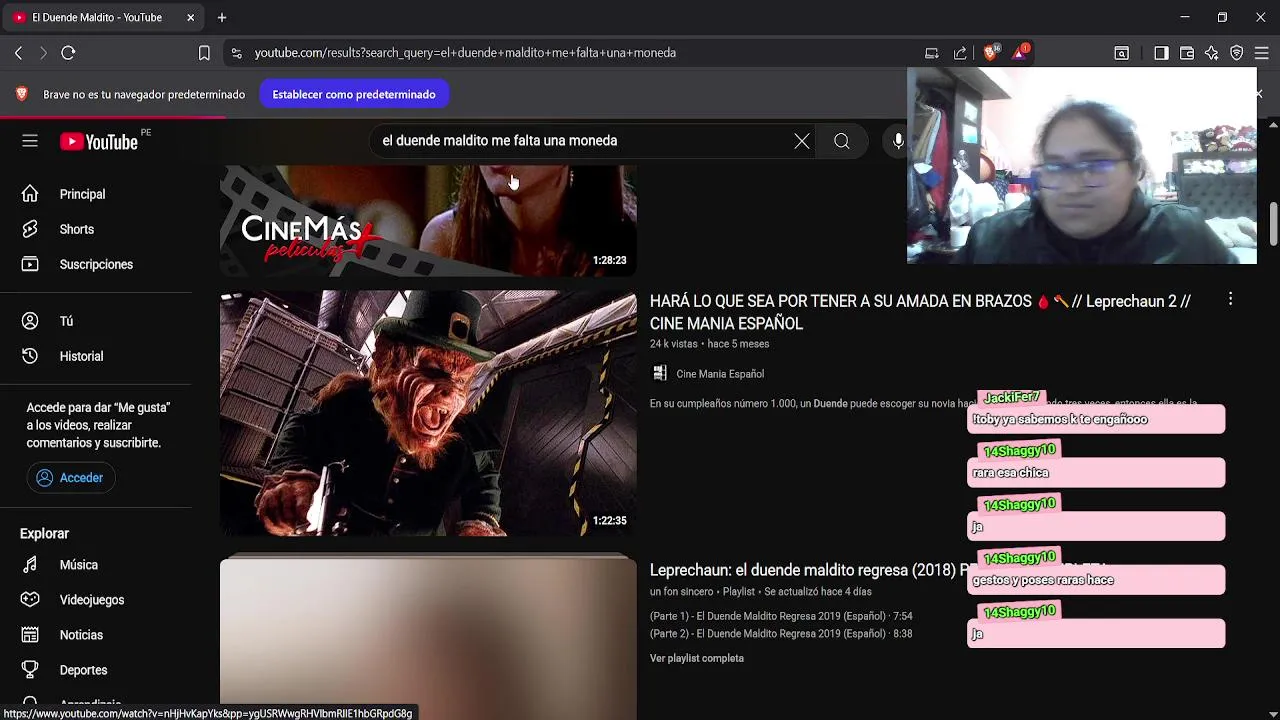View site settings icon beside the URL
The image size is (1280, 720).
tap(236, 53)
